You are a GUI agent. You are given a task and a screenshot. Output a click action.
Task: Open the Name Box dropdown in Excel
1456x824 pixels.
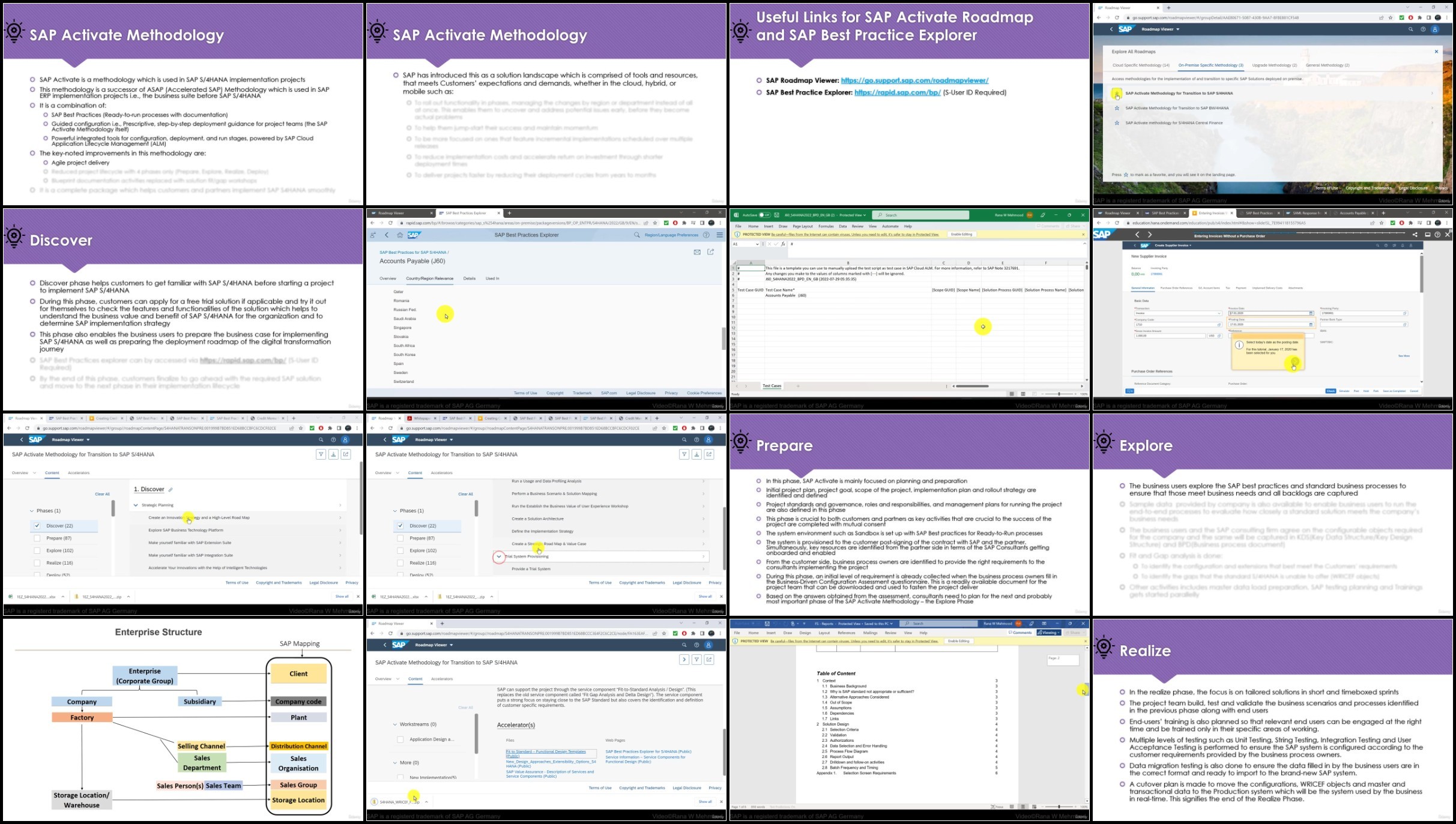coord(758,244)
